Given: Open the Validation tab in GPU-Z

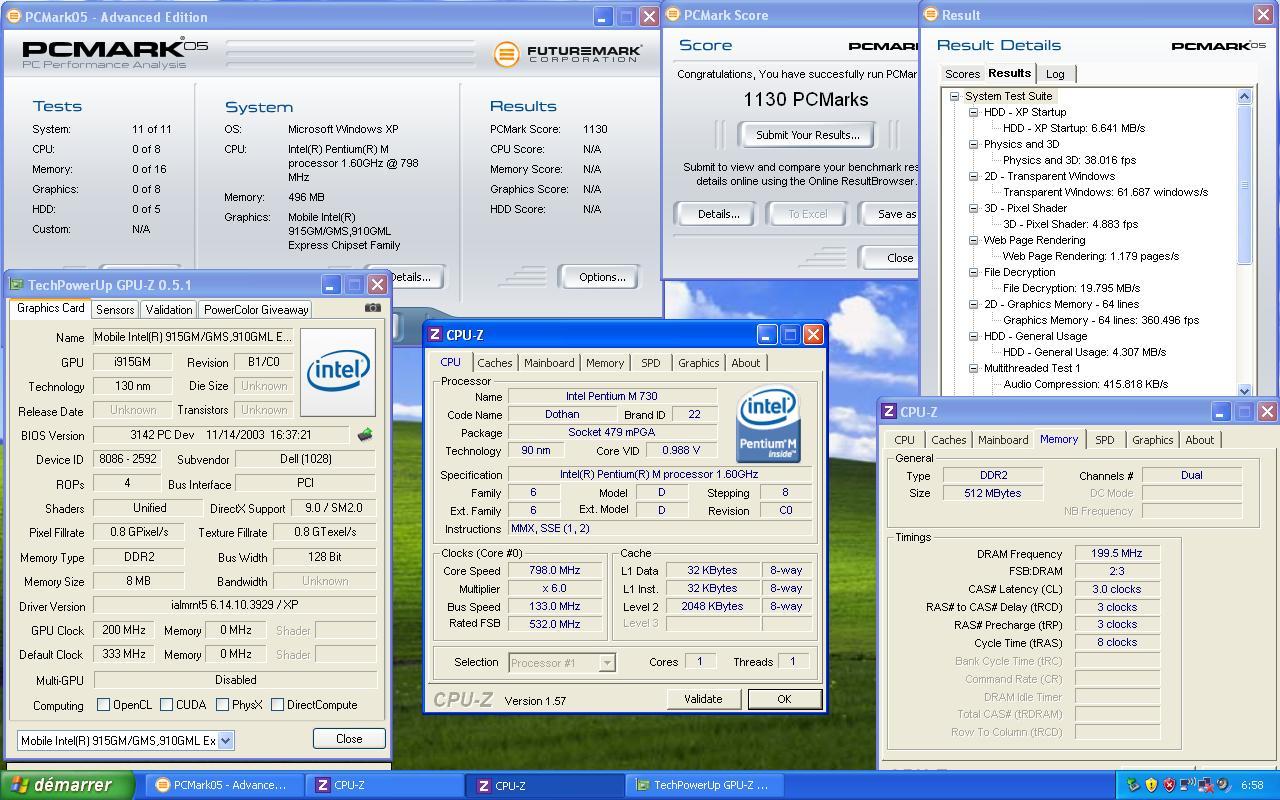Looking at the screenshot, I should click(168, 310).
